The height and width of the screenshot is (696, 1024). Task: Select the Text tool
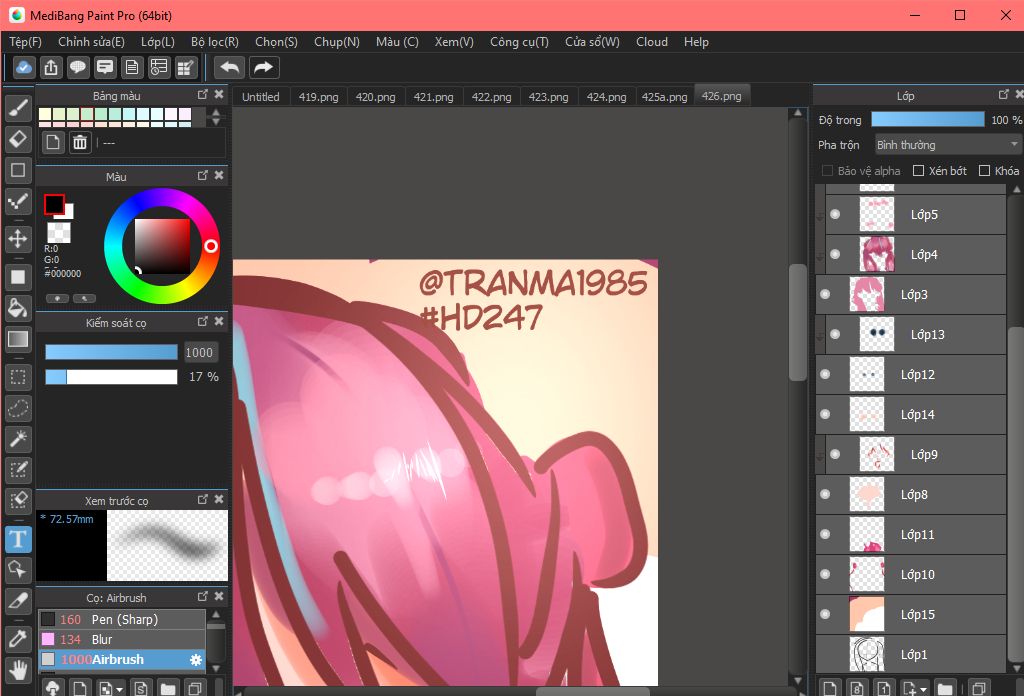point(18,539)
